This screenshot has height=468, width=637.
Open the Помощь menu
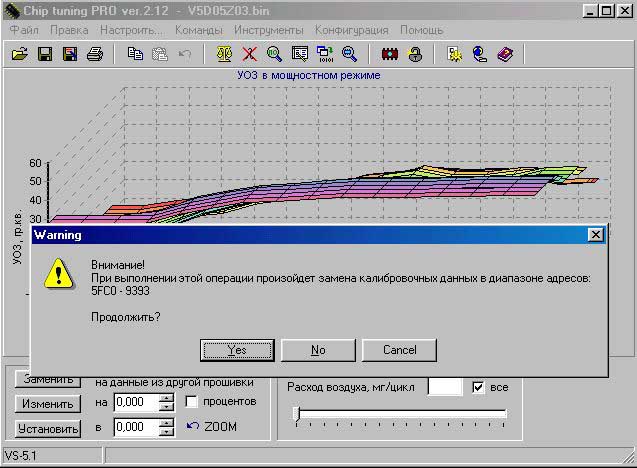tap(421, 30)
